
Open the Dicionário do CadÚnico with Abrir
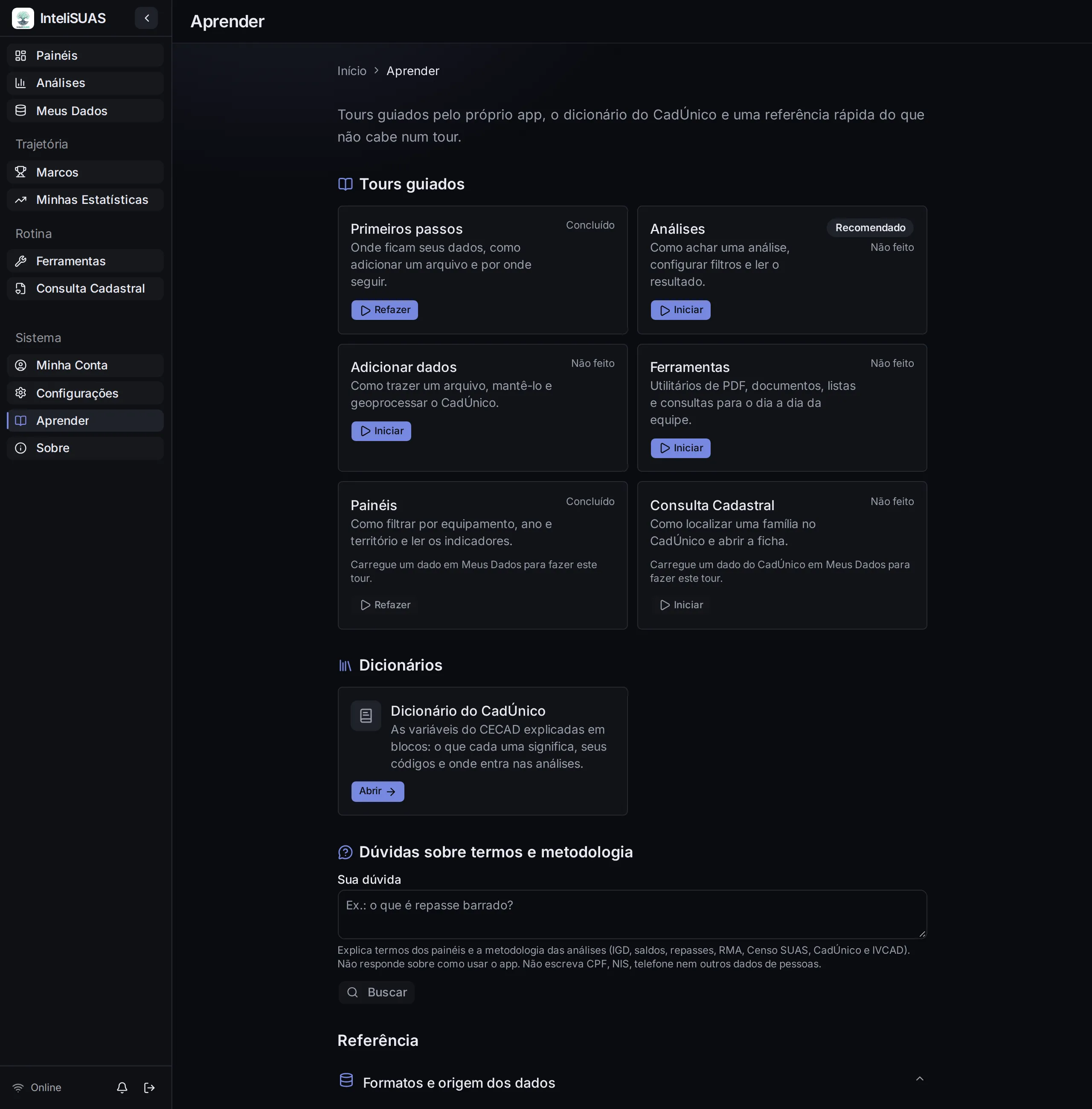pos(378,791)
